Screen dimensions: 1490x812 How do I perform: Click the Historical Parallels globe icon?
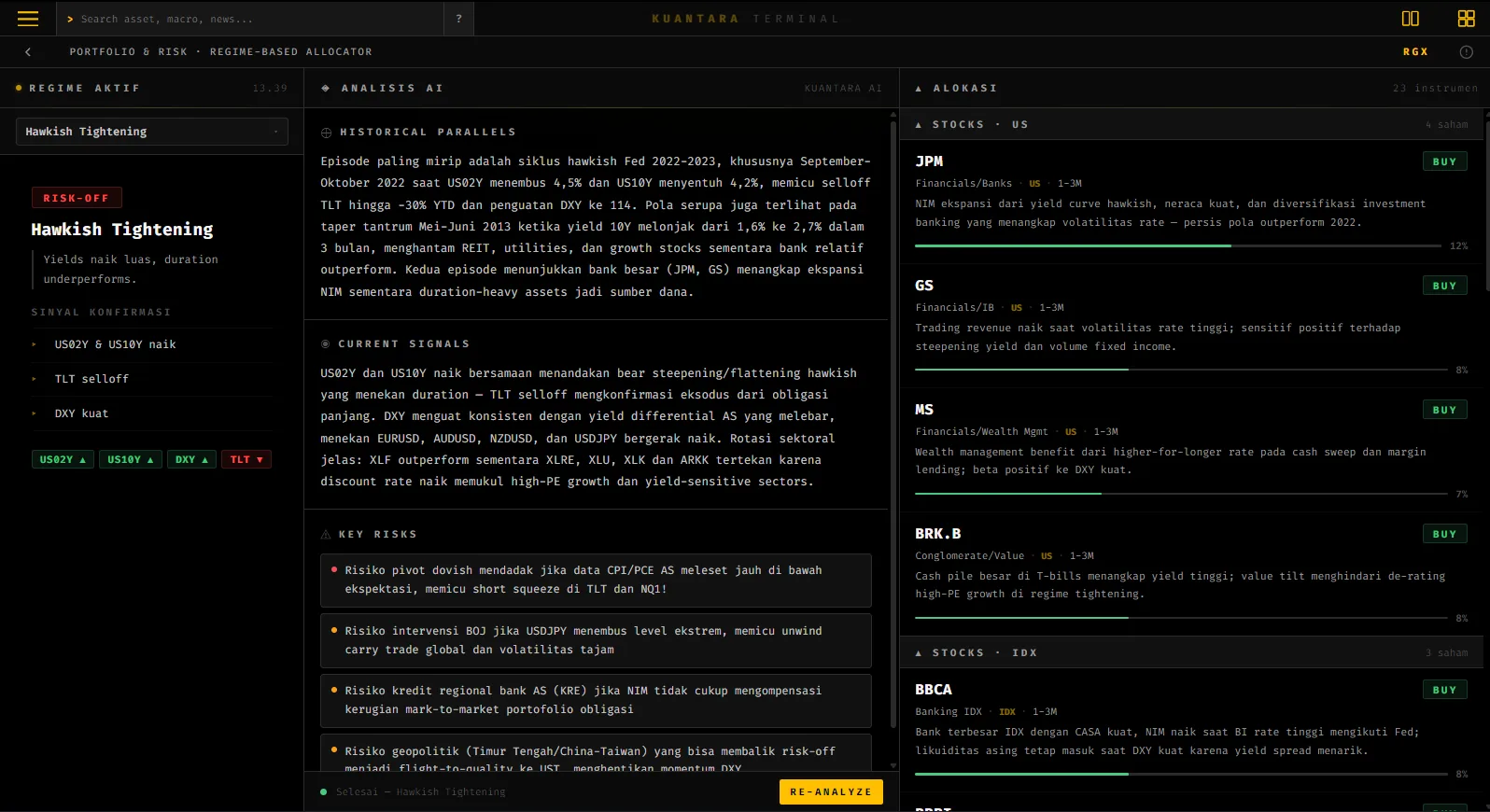point(326,133)
